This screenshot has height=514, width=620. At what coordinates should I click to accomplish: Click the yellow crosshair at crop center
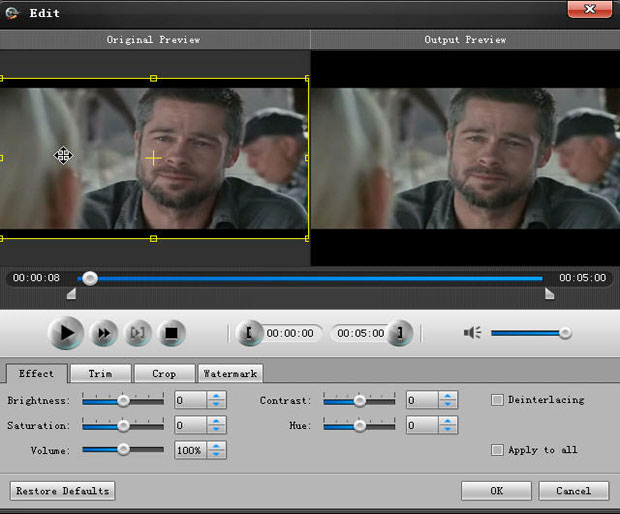[x=153, y=158]
